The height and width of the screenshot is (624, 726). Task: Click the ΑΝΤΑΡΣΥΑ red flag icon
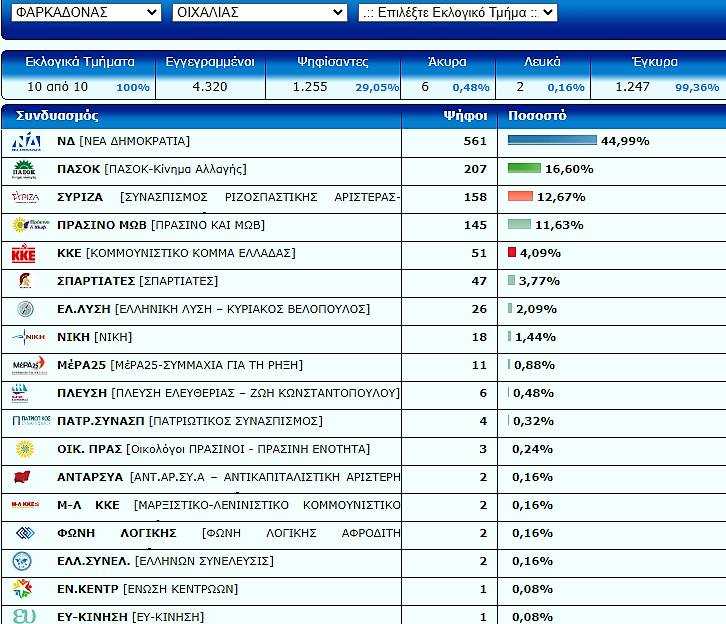tap(24, 477)
